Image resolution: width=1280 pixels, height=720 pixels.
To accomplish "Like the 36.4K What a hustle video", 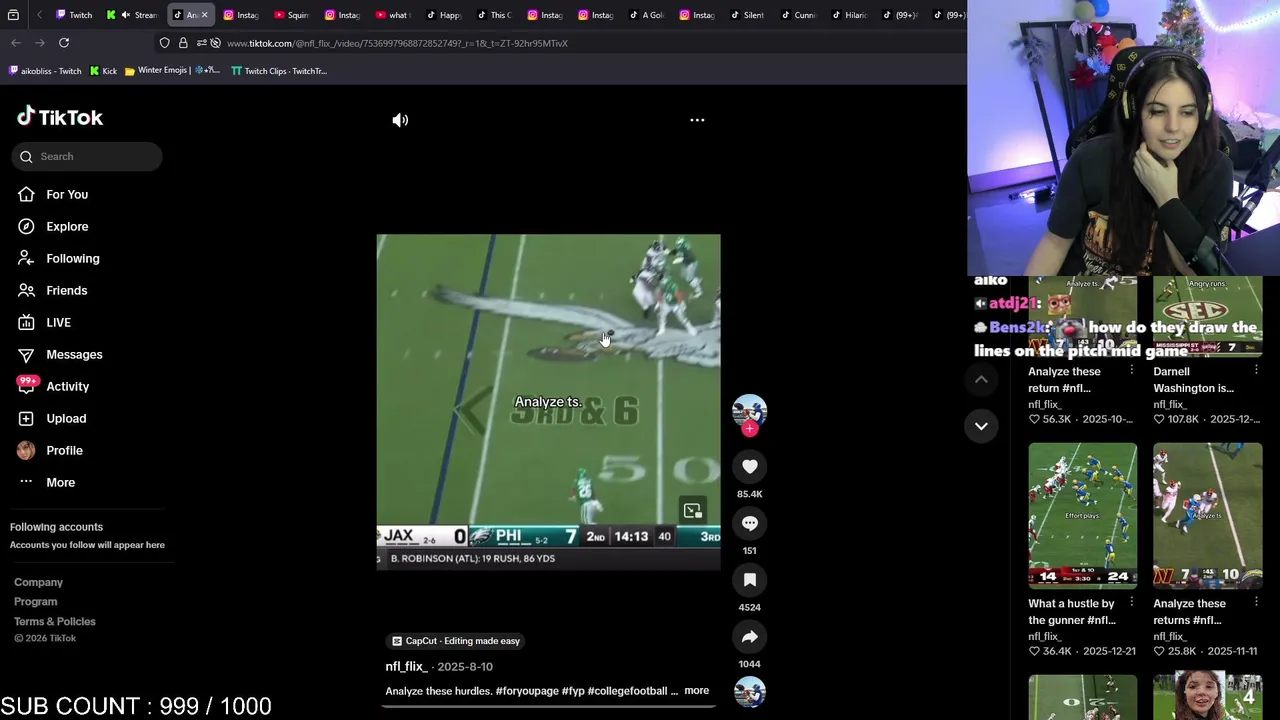I will click(x=1036, y=651).
